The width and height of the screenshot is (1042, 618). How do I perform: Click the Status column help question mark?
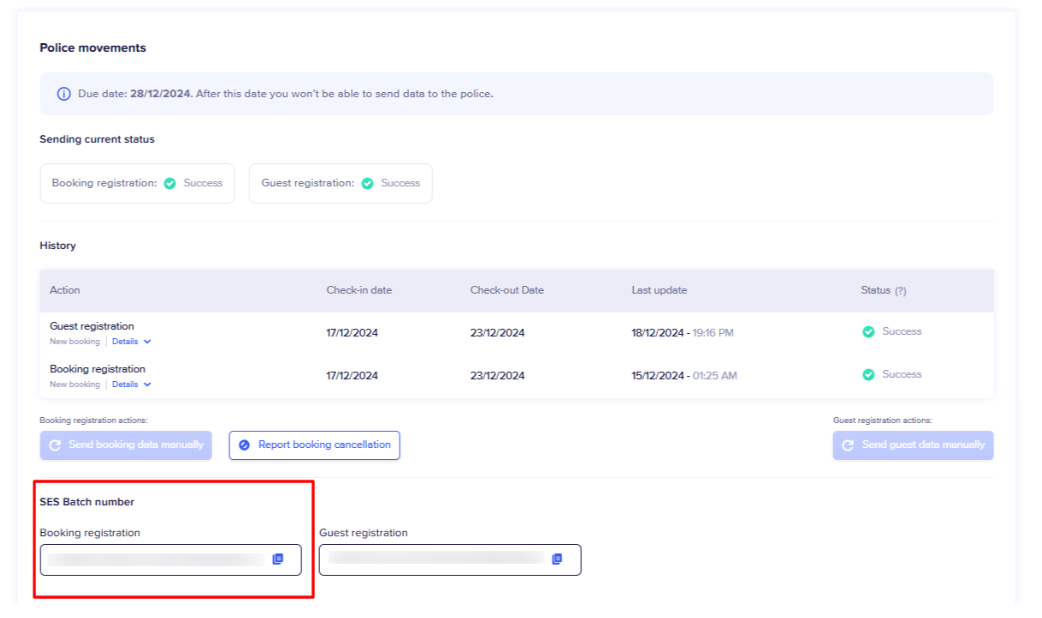(x=900, y=291)
